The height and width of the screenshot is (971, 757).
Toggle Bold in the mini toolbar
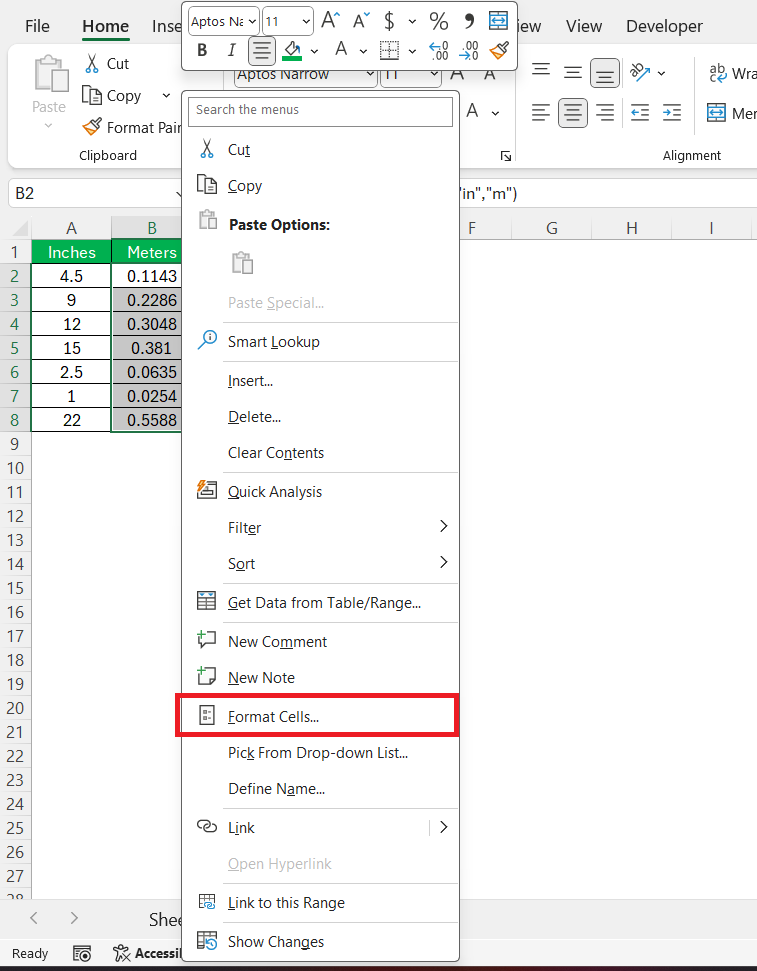point(202,50)
